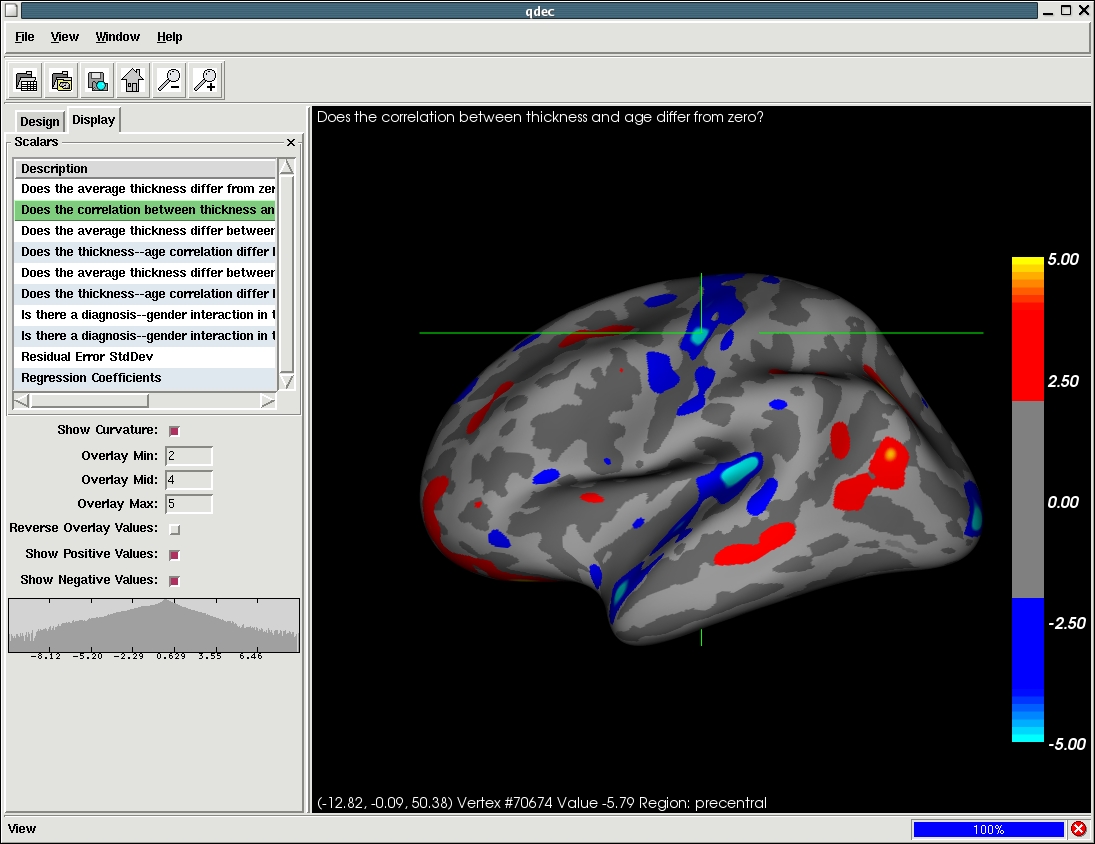This screenshot has width=1095, height=844.
Task: Click the Save Screenshot floppy-disk icon
Action: (97, 81)
